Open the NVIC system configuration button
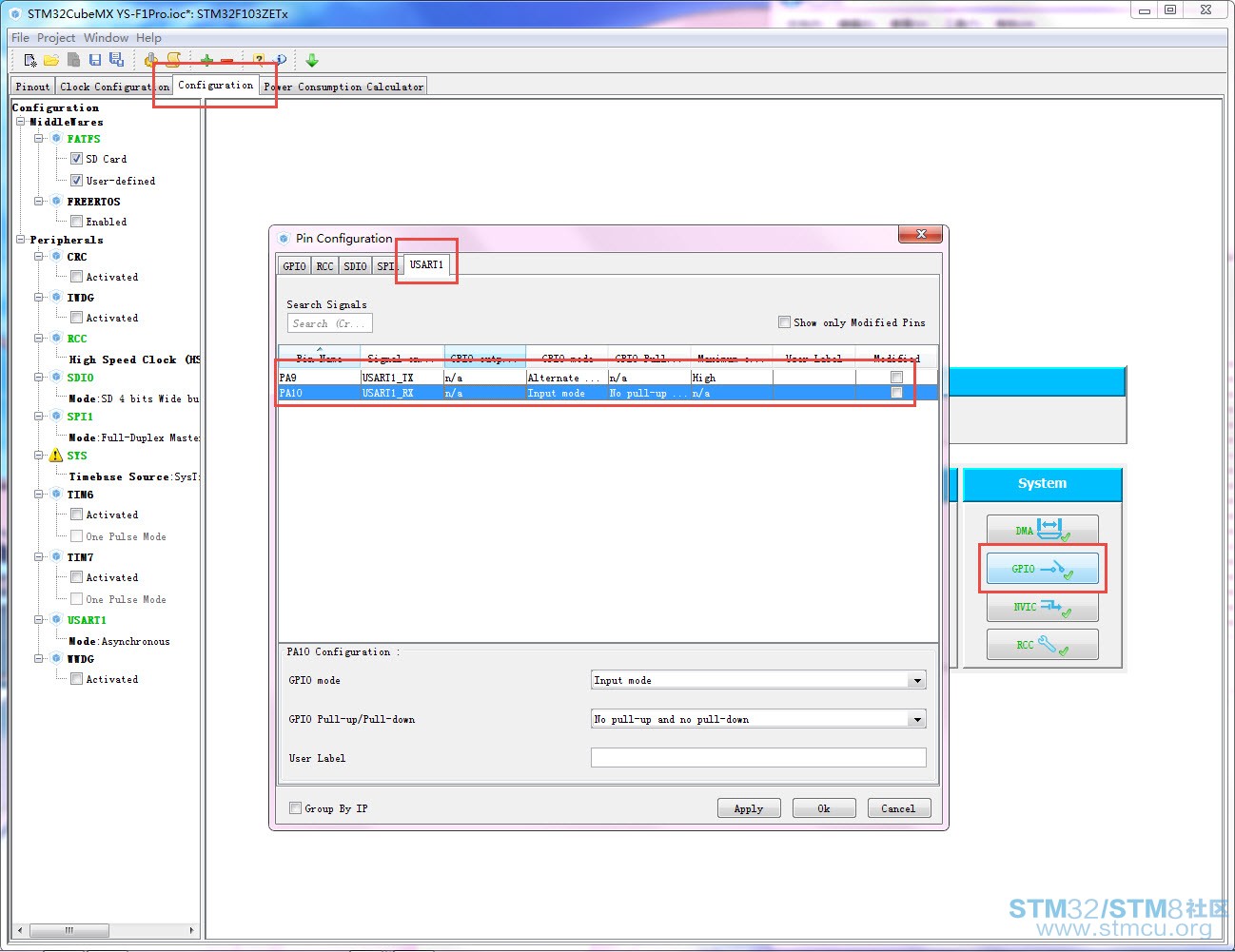Screen dimensions: 1235x952 coord(1042,606)
